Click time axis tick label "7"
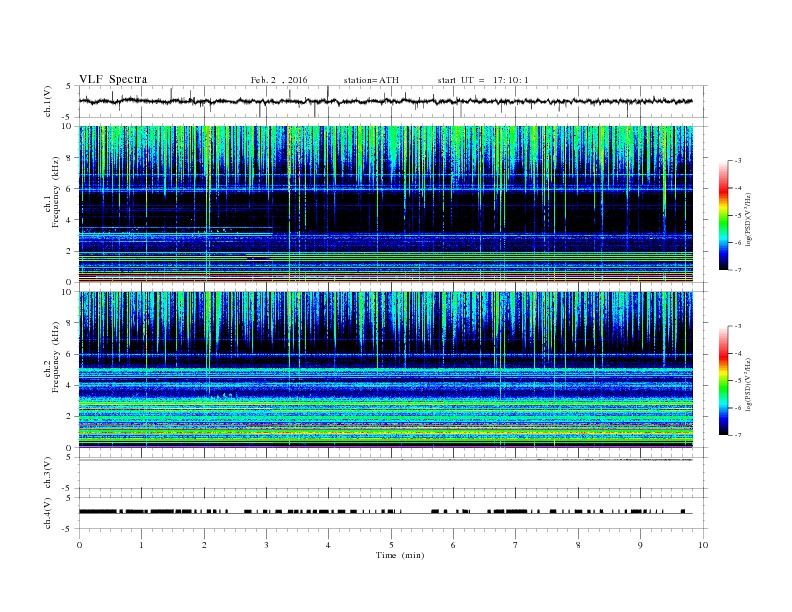Viewport: 792px width, 612px height. [x=516, y=545]
